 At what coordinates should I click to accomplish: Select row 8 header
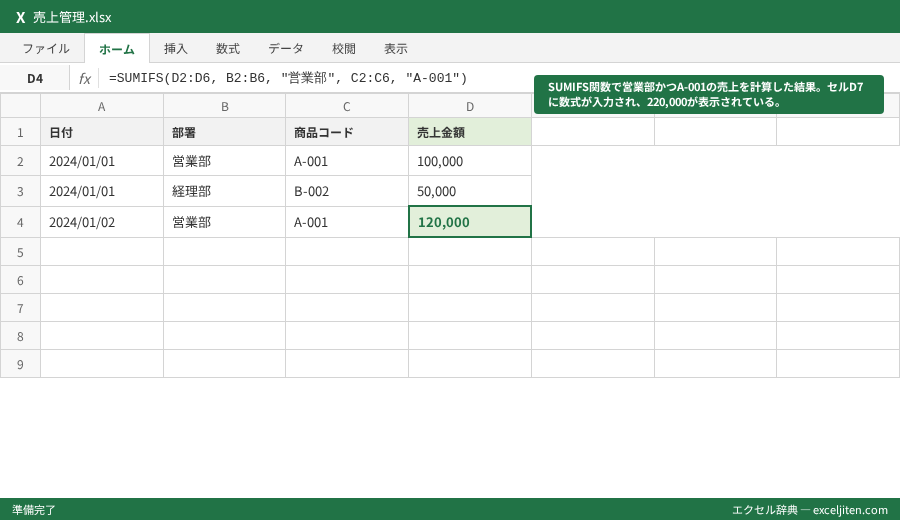(20, 336)
